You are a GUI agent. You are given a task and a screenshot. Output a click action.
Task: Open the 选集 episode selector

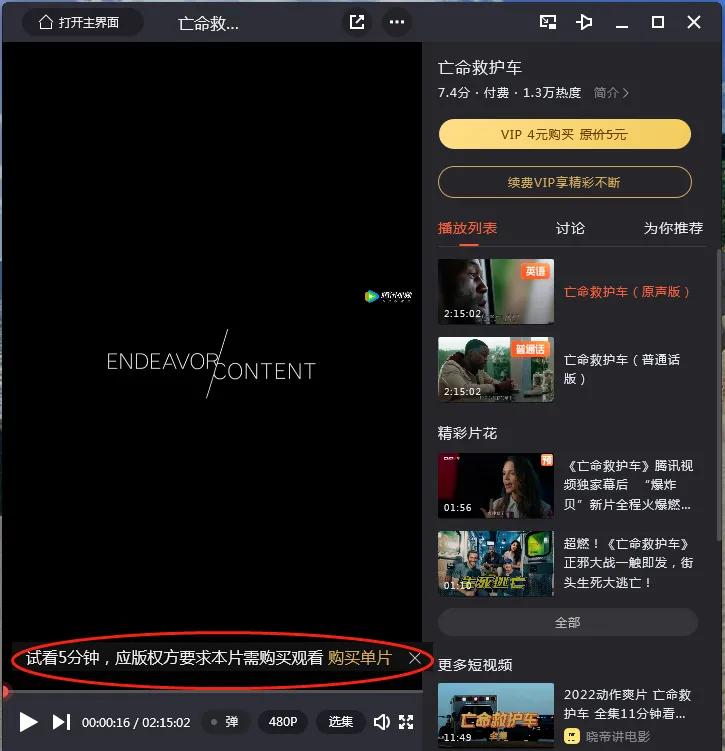pos(340,721)
